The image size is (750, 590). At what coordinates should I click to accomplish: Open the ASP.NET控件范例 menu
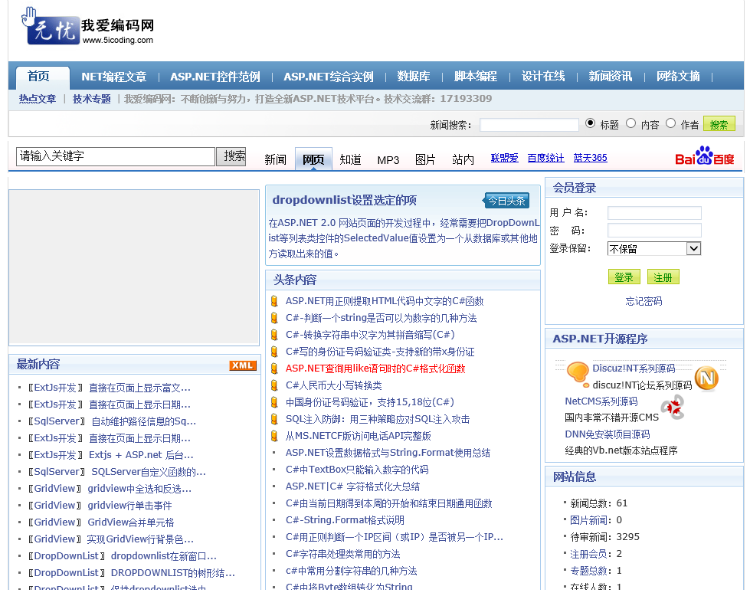(x=215, y=77)
